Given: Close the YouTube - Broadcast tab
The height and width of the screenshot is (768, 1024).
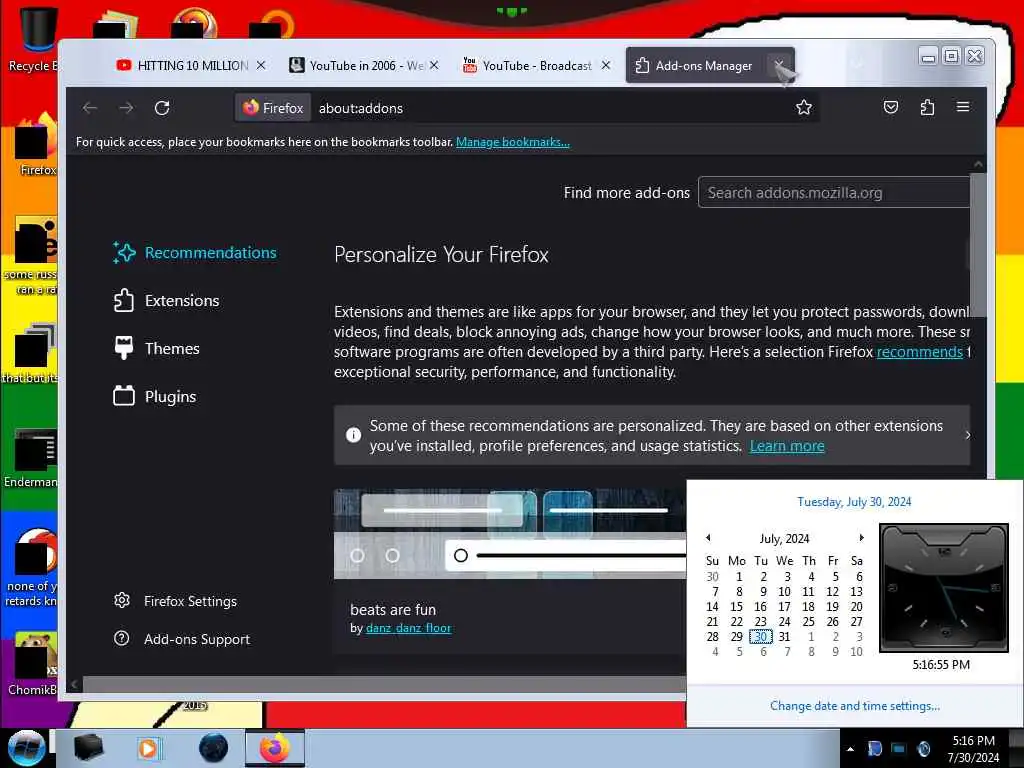Looking at the screenshot, I should point(606,65).
